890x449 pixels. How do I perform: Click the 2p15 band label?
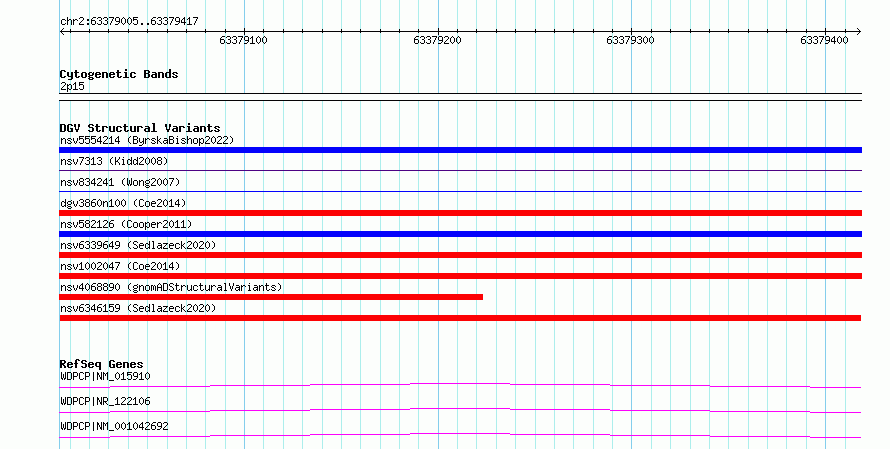(72, 86)
